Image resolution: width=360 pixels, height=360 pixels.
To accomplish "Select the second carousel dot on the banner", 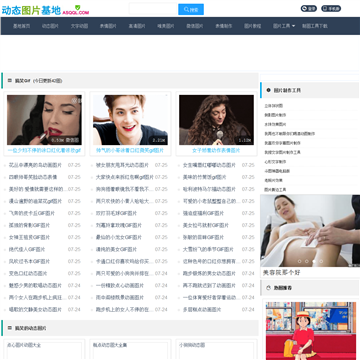I will pos(307,261).
